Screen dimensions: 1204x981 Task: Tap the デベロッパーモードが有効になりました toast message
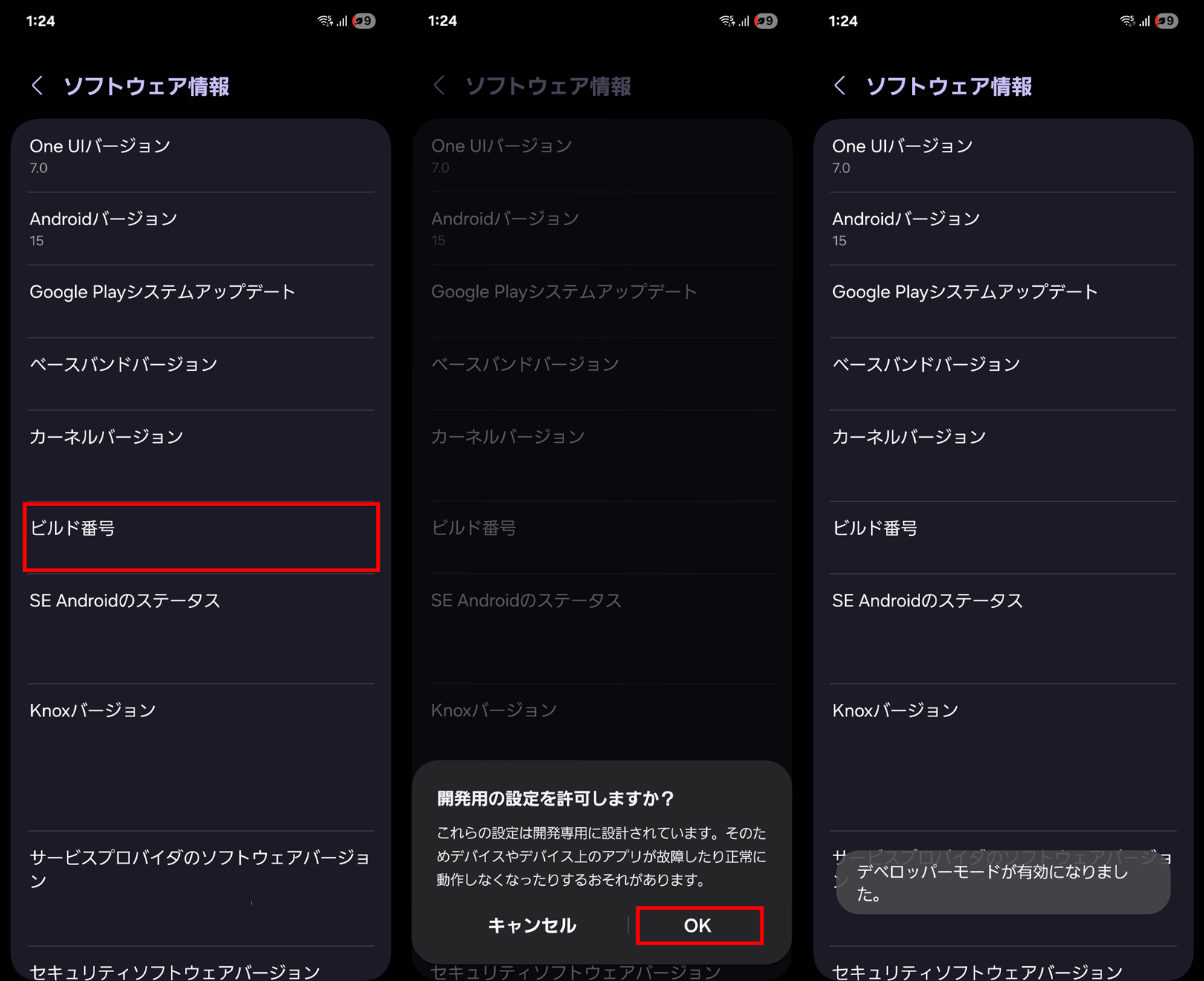(x=1002, y=882)
